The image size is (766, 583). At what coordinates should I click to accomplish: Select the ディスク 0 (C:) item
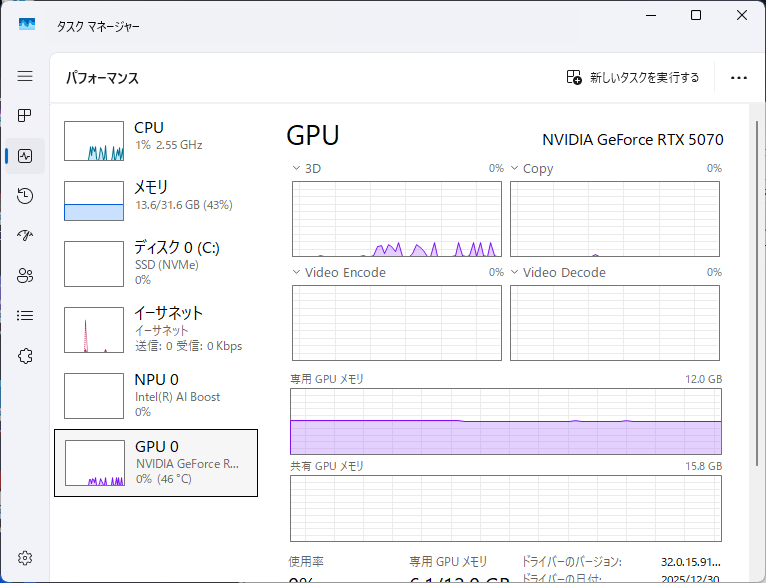[156, 264]
